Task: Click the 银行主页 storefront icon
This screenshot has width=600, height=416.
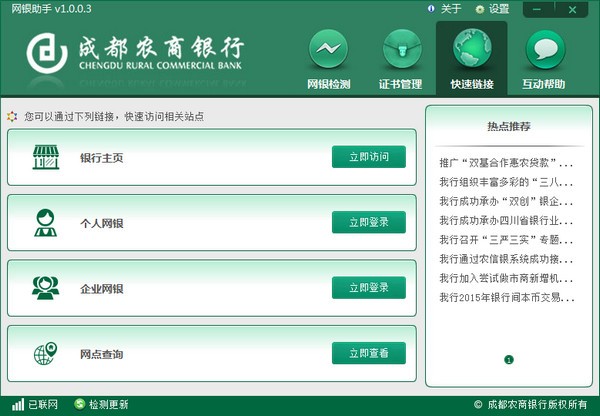Action: pyautogui.click(x=46, y=157)
